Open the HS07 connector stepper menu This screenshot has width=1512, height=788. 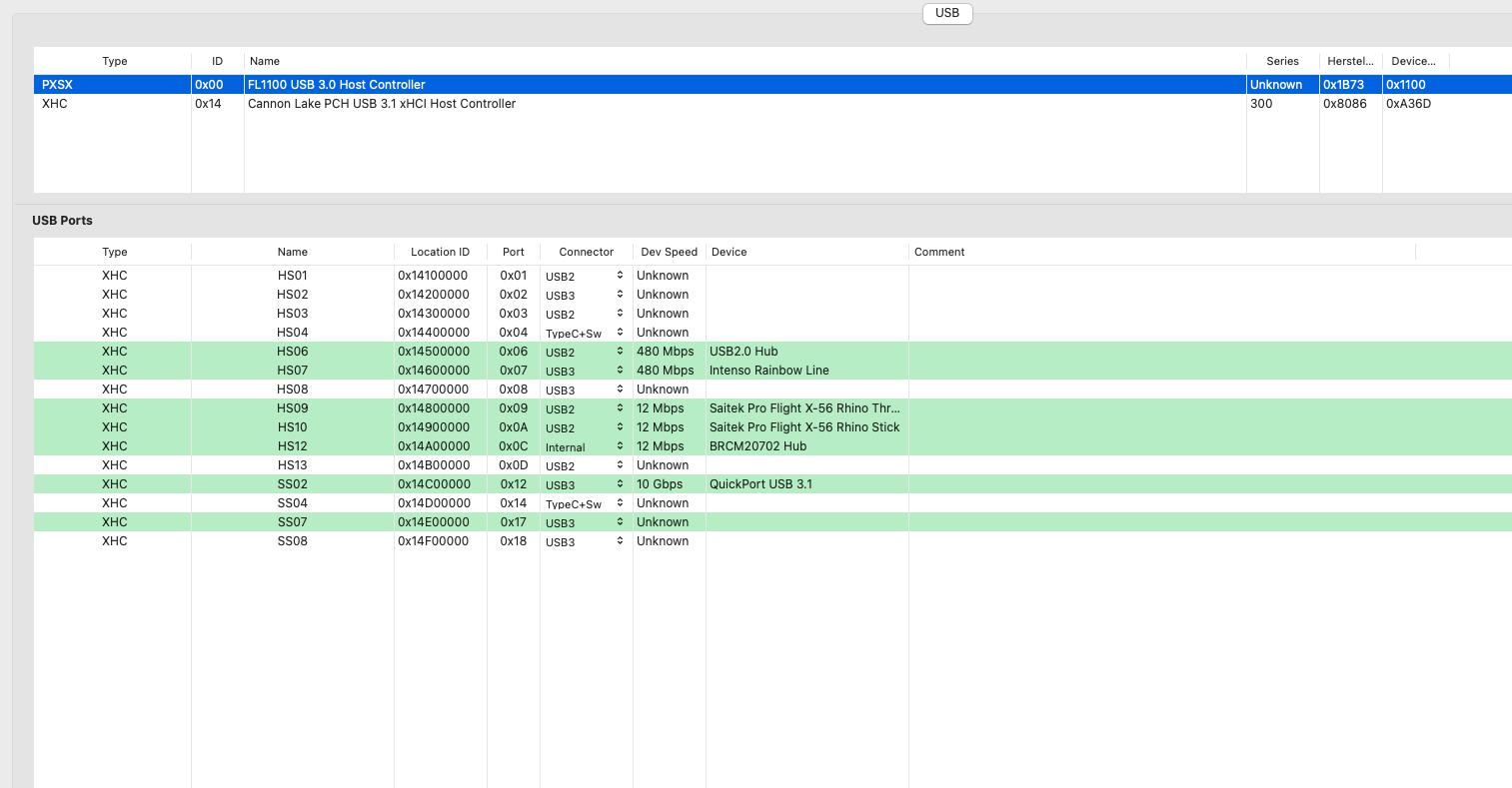point(620,371)
